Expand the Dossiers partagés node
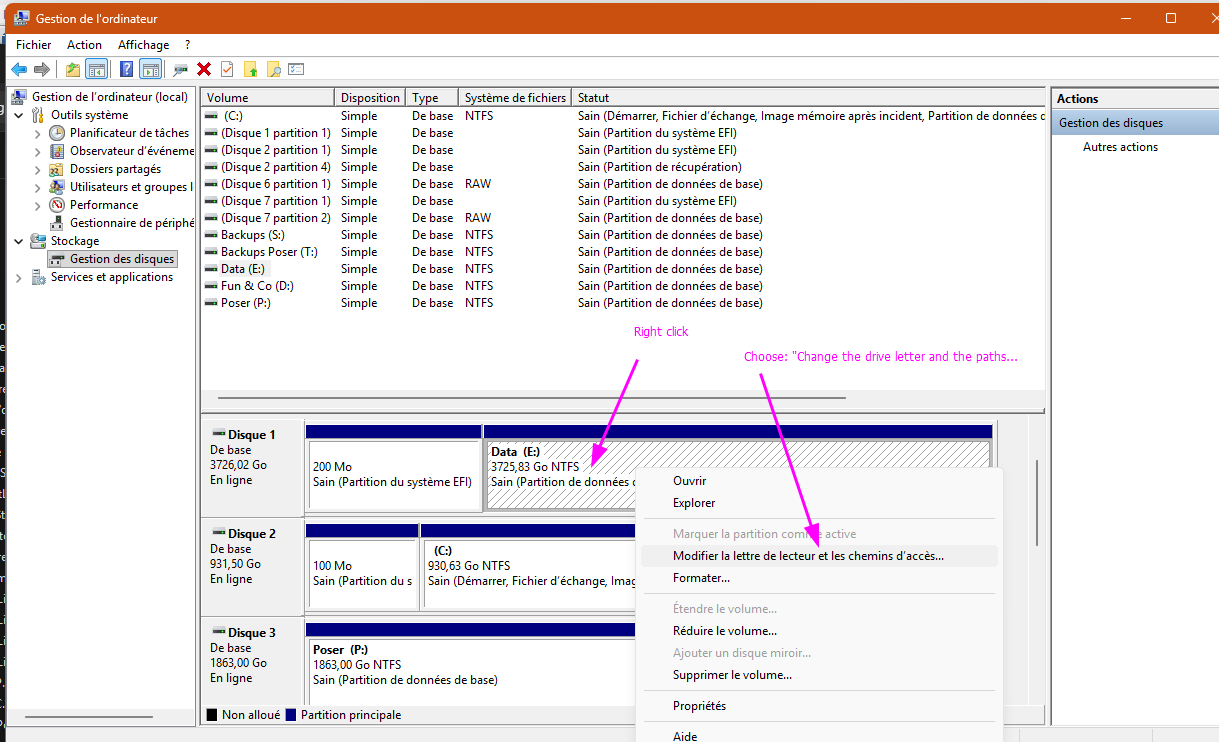The image size is (1219, 742). (38, 169)
